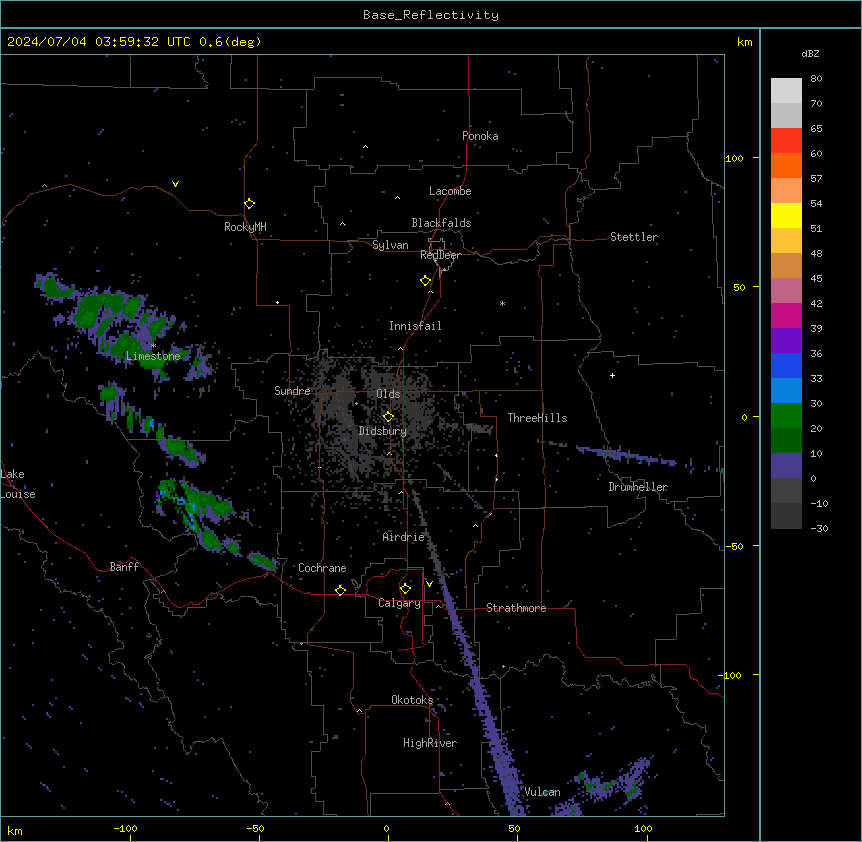Viewport: 862px width, 842px height.
Task: Click the HighRiver town label
Action: 430,743
